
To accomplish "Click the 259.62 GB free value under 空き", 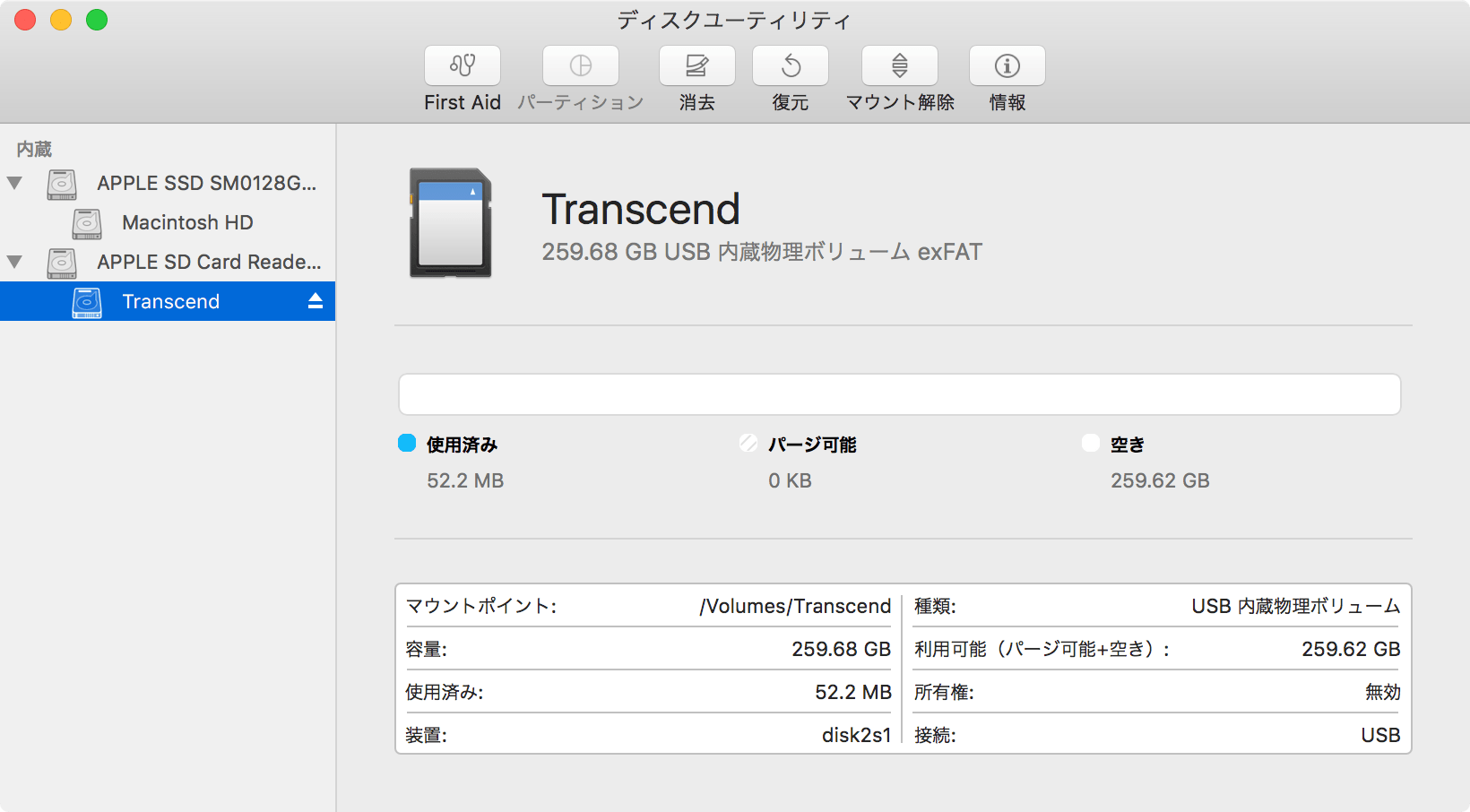I will [1160, 480].
